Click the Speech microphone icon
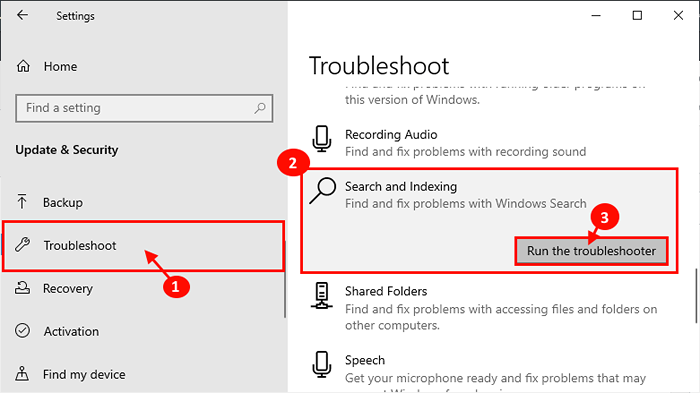 [x=321, y=364]
